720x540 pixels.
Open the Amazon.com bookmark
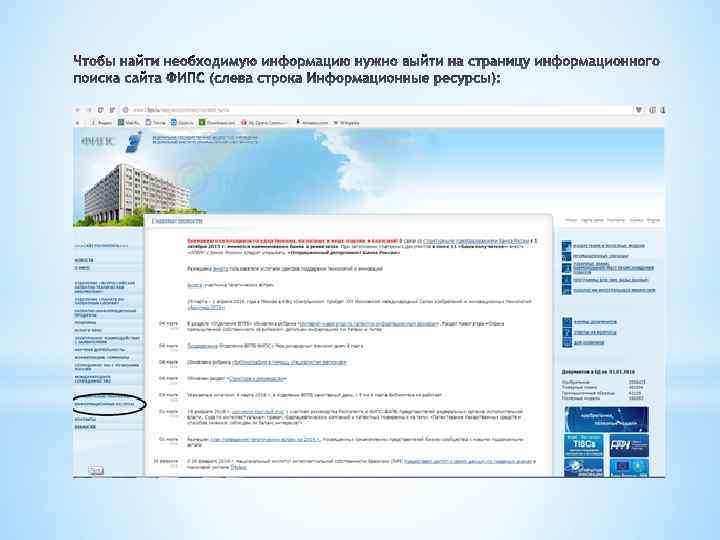(312, 123)
